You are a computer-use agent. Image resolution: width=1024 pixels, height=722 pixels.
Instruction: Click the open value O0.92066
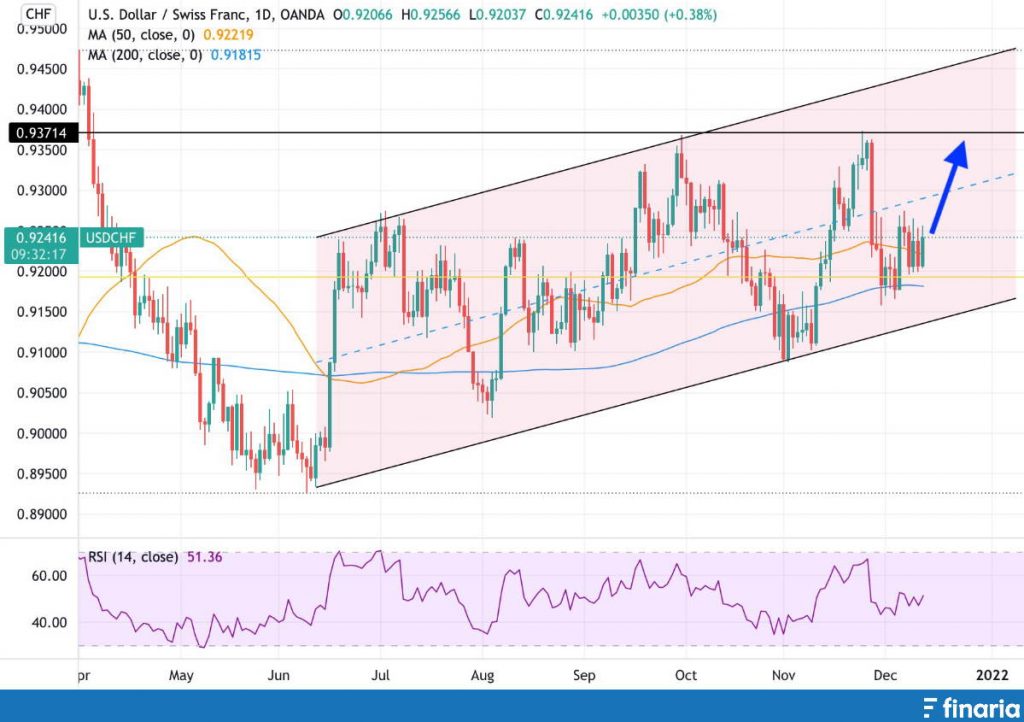point(364,14)
